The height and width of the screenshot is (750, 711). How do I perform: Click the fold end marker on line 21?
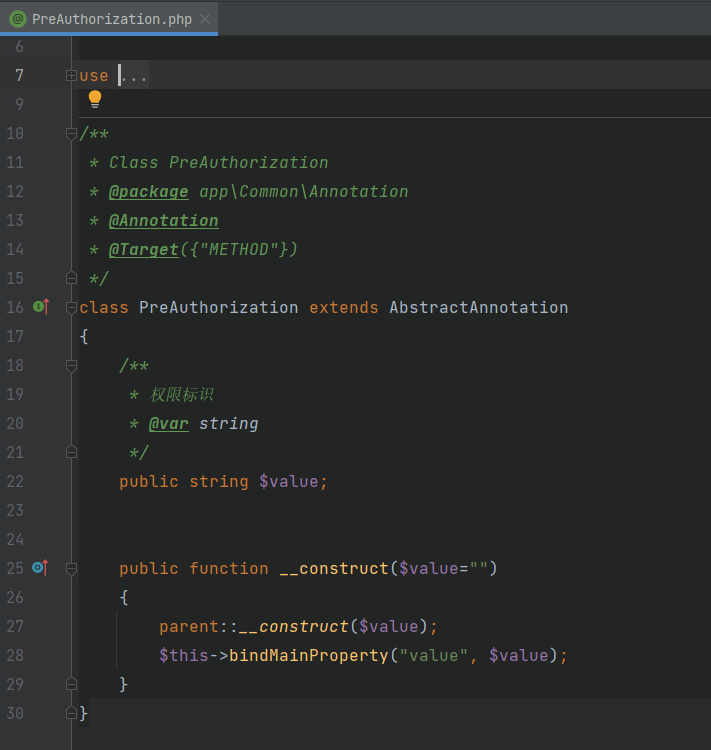(x=71, y=452)
